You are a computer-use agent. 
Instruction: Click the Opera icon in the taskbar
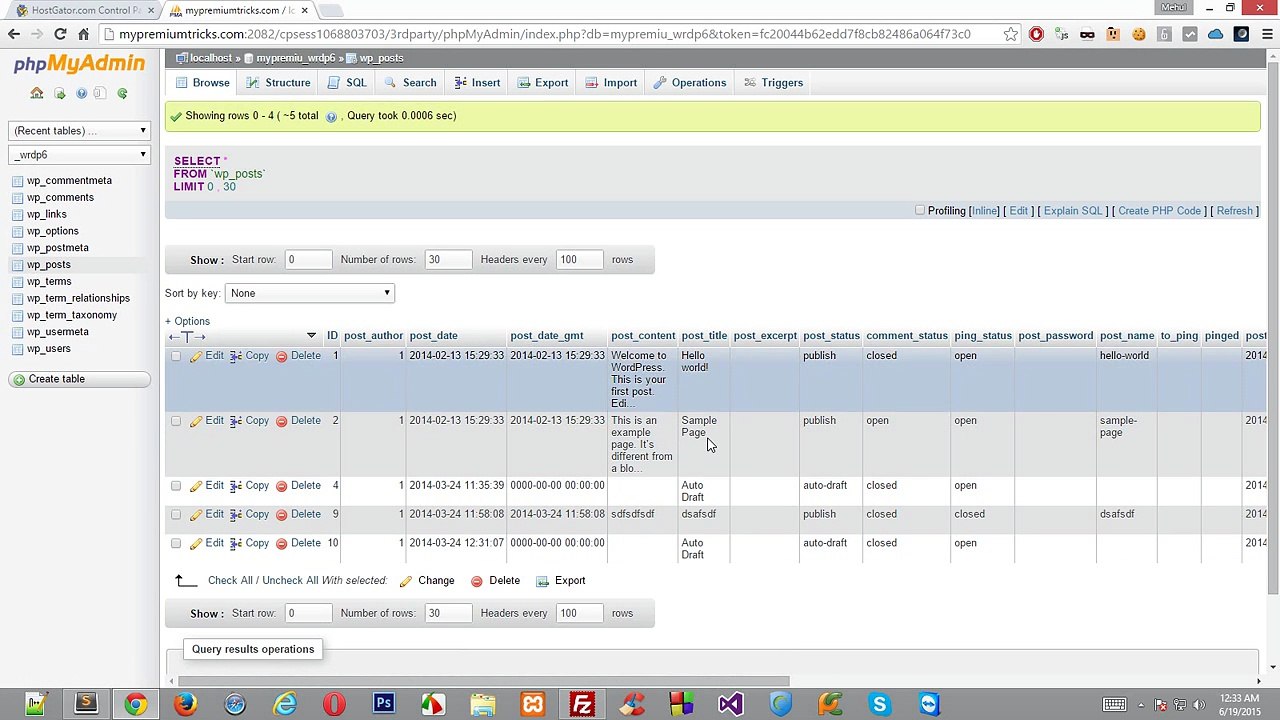pos(334,704)
